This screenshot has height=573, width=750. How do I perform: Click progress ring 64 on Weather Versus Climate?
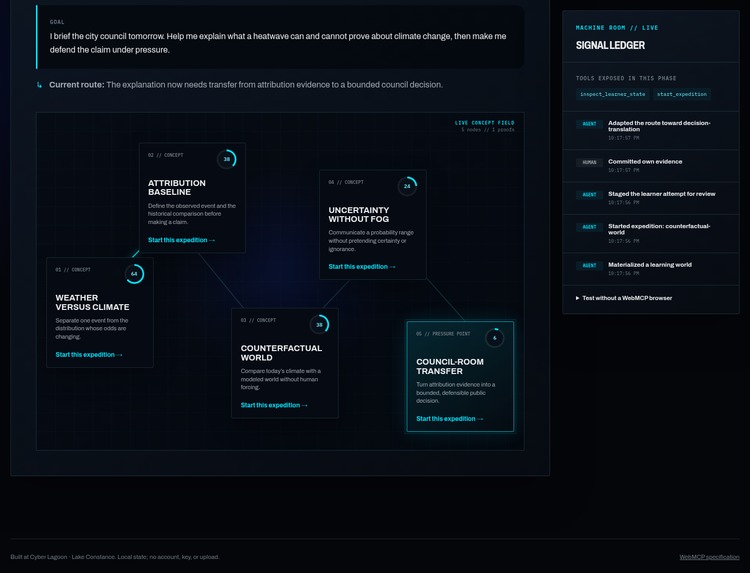pos(134,274)
